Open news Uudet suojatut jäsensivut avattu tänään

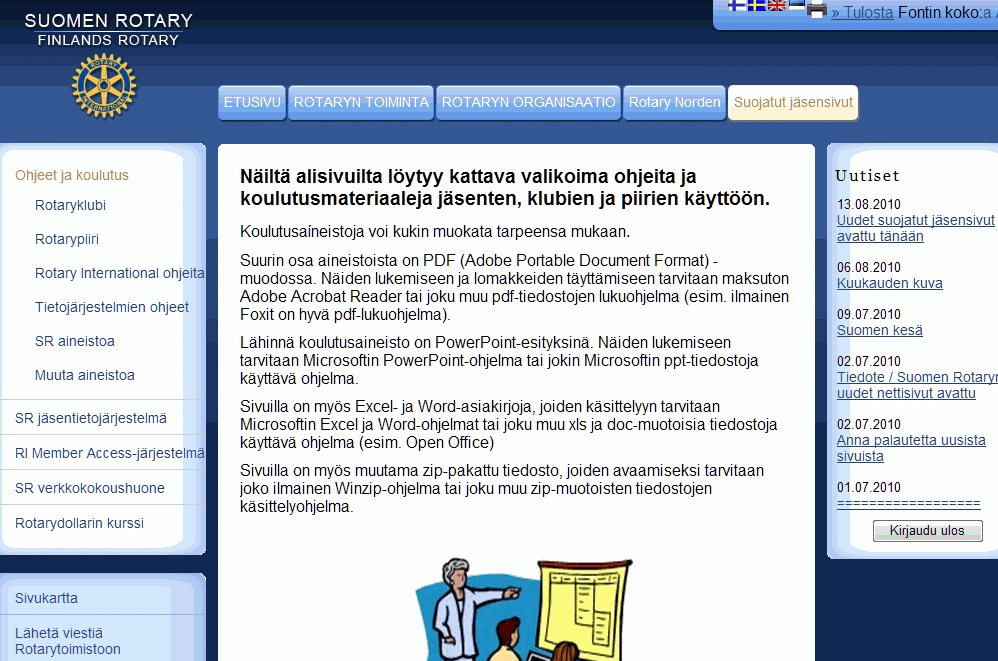915,228
